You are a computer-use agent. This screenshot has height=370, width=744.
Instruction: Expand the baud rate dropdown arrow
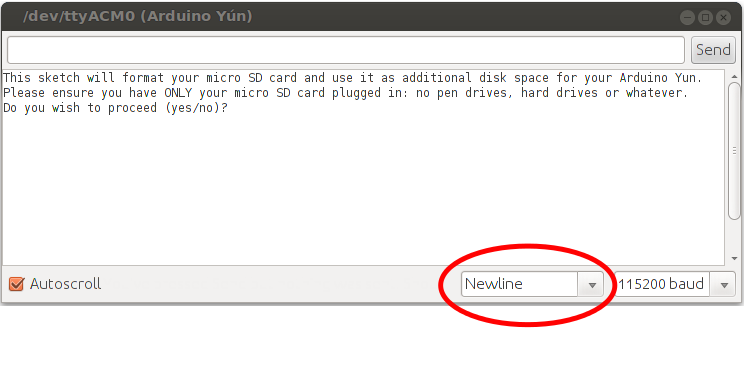(723, 285)
